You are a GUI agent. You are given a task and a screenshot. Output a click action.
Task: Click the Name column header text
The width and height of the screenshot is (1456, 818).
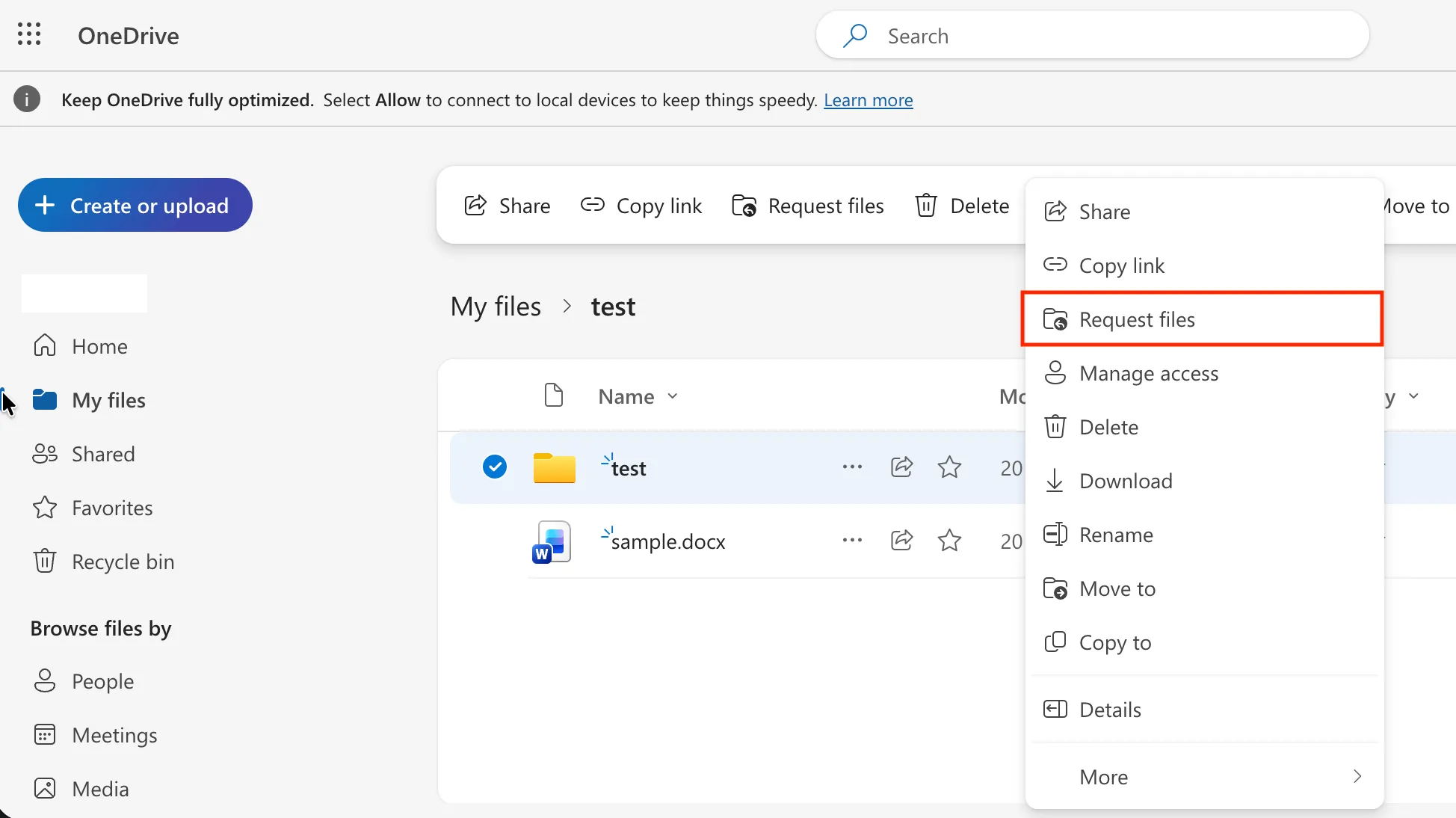click(x=626, y=396)
